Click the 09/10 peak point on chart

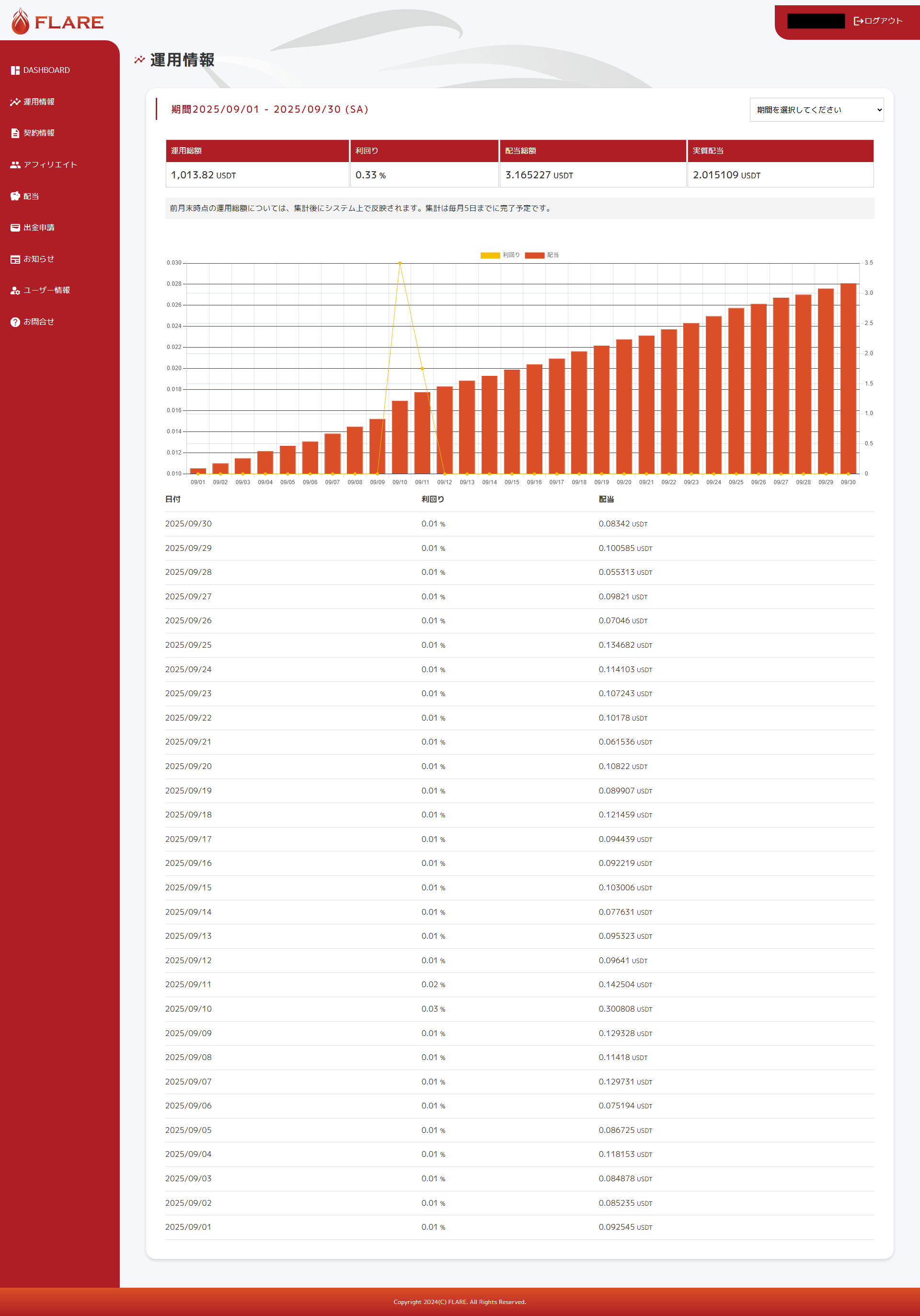pos(400,263)
